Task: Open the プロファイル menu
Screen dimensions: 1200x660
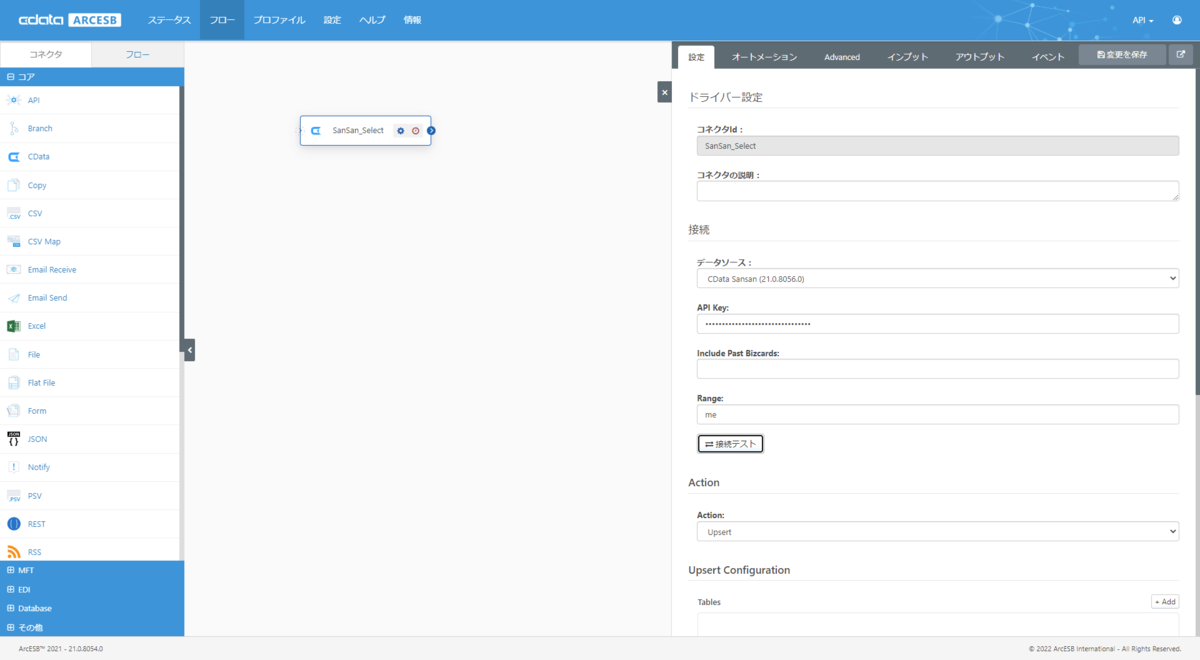Action: (279, 20)
